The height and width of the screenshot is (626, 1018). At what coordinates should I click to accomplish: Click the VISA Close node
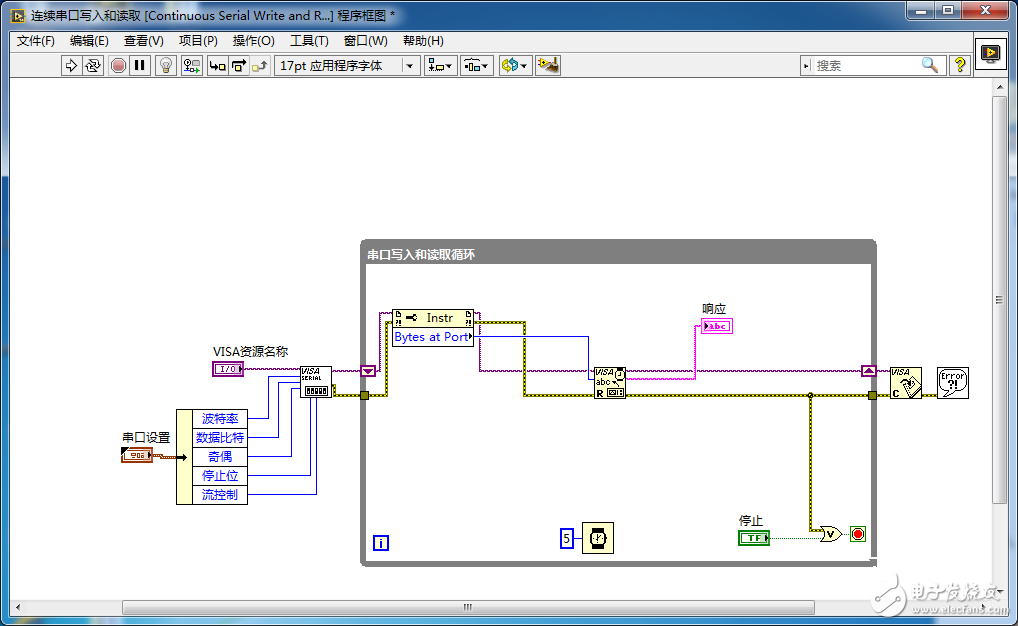click(906, 383)
